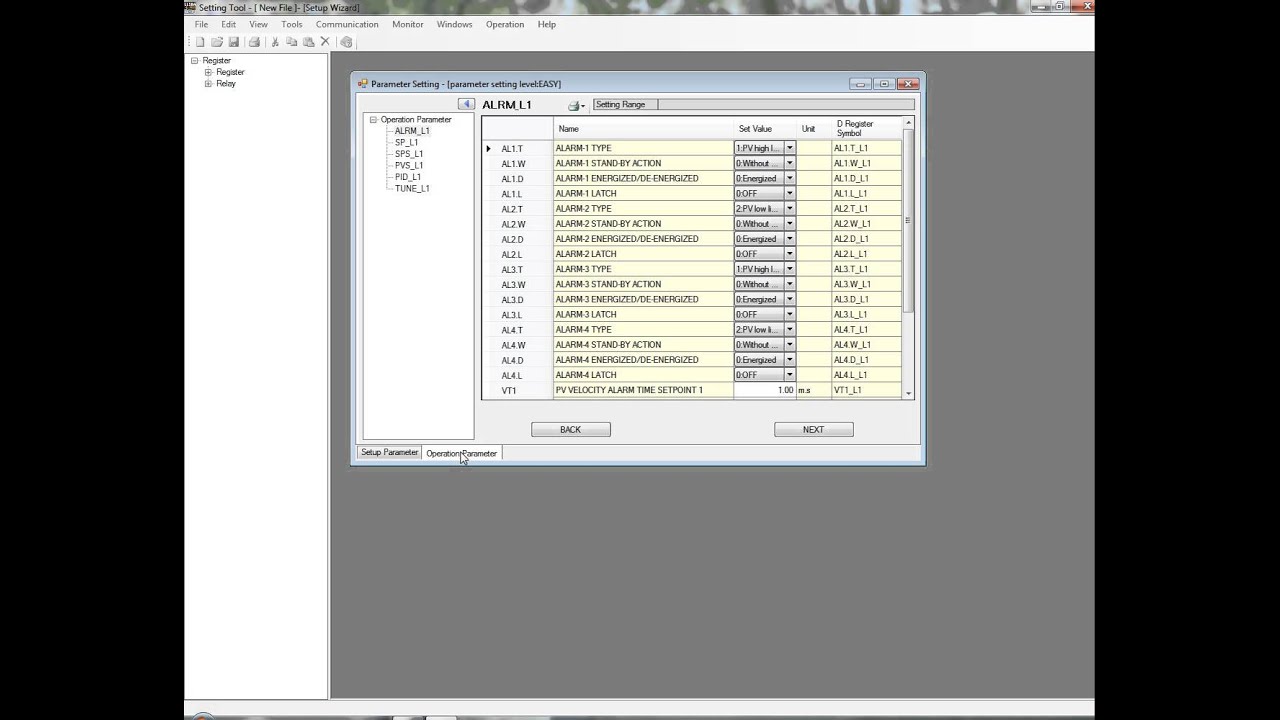The image size is (1280, 720).
Task: Click the Open file toolbar icon
Action: [x=216, y=42]
